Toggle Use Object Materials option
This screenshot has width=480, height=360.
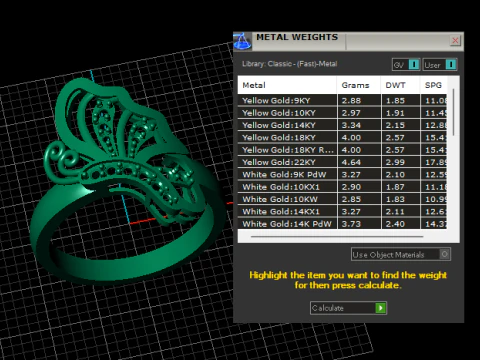401,254
